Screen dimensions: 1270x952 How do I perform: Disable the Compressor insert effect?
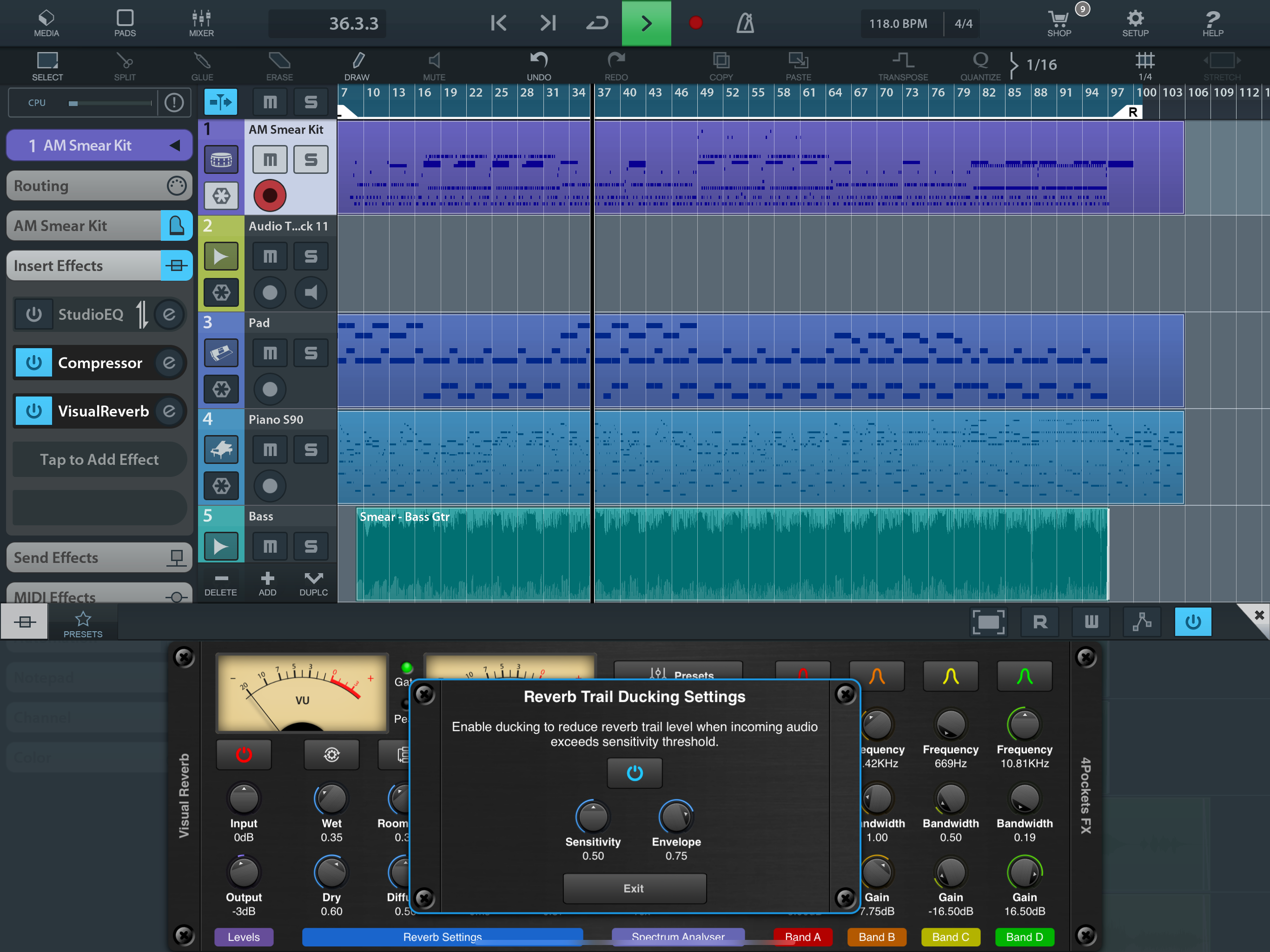pyautogui.click(x=34, y=363)
